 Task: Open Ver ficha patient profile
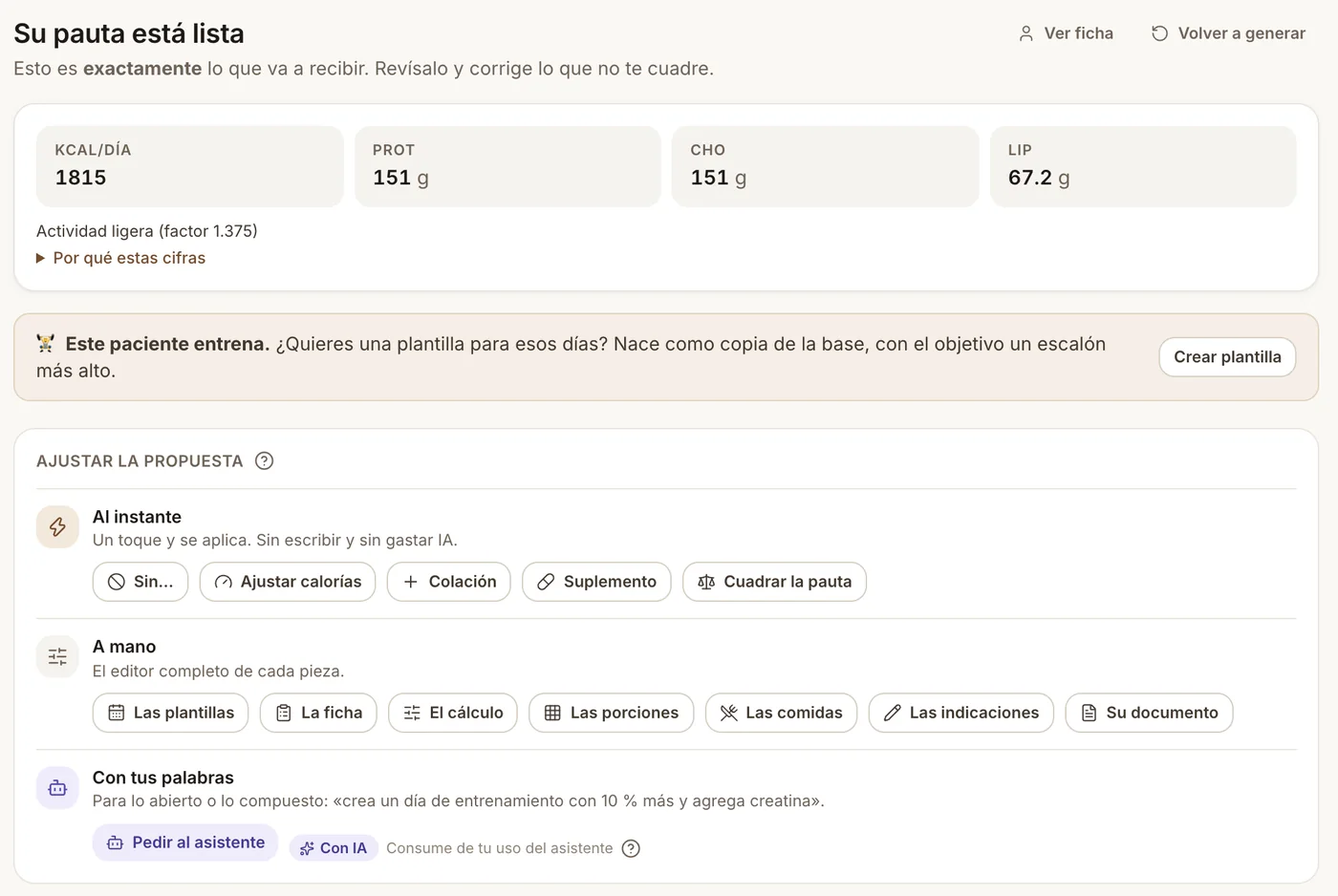1066,33
